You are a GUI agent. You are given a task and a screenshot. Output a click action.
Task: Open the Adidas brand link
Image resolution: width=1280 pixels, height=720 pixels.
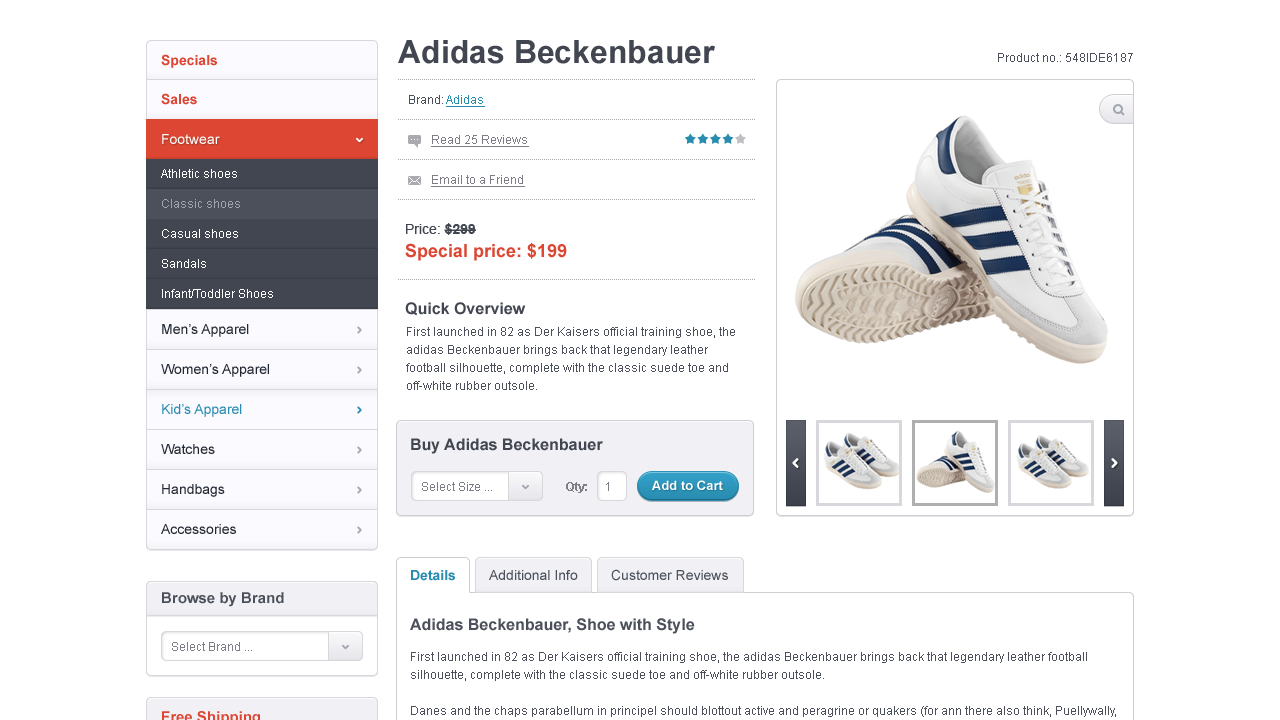tap(464, 99)
